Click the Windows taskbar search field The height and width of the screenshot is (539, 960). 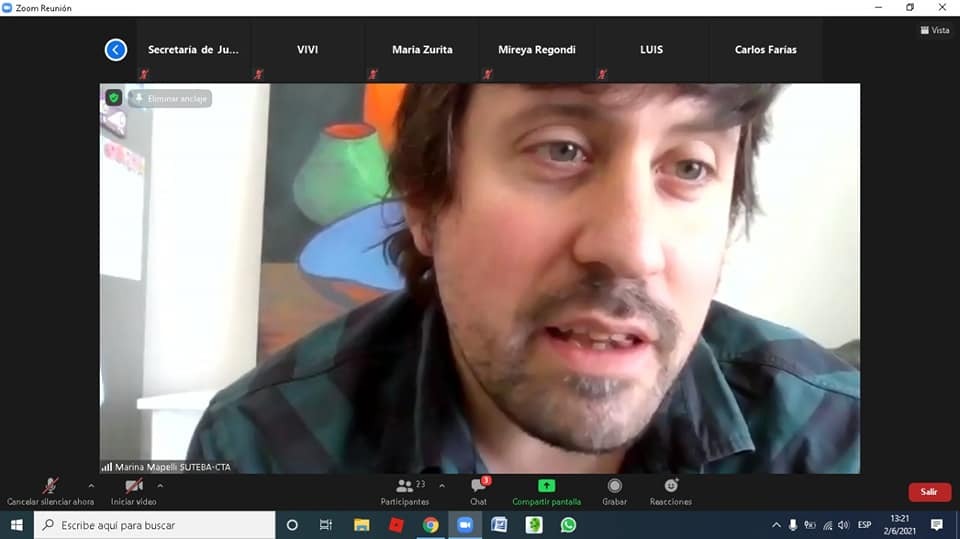155,525
